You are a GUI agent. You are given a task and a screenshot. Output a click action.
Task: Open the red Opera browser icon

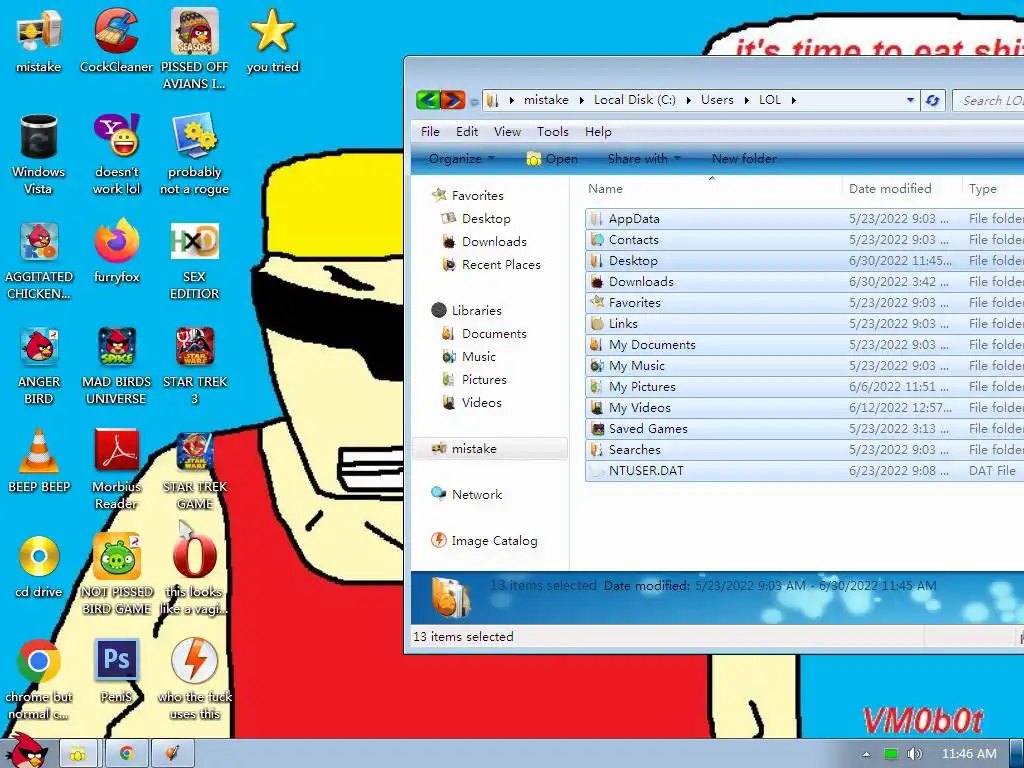point(195,574)
